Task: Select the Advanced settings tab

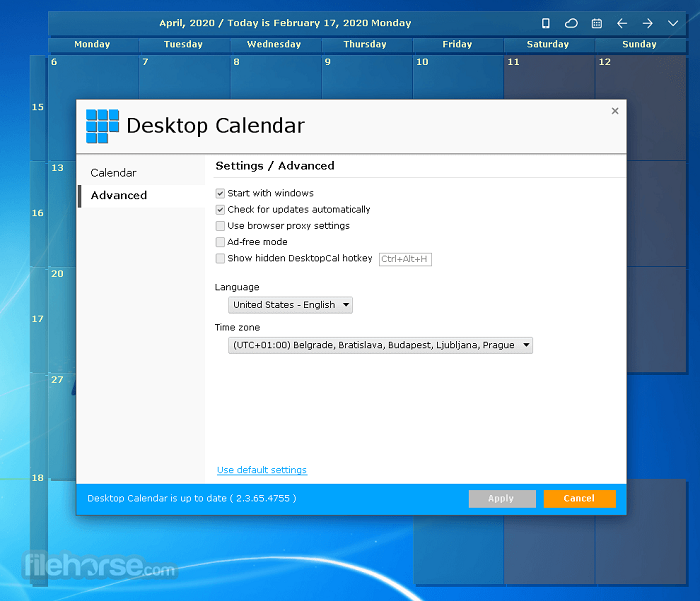Action: 119,196
